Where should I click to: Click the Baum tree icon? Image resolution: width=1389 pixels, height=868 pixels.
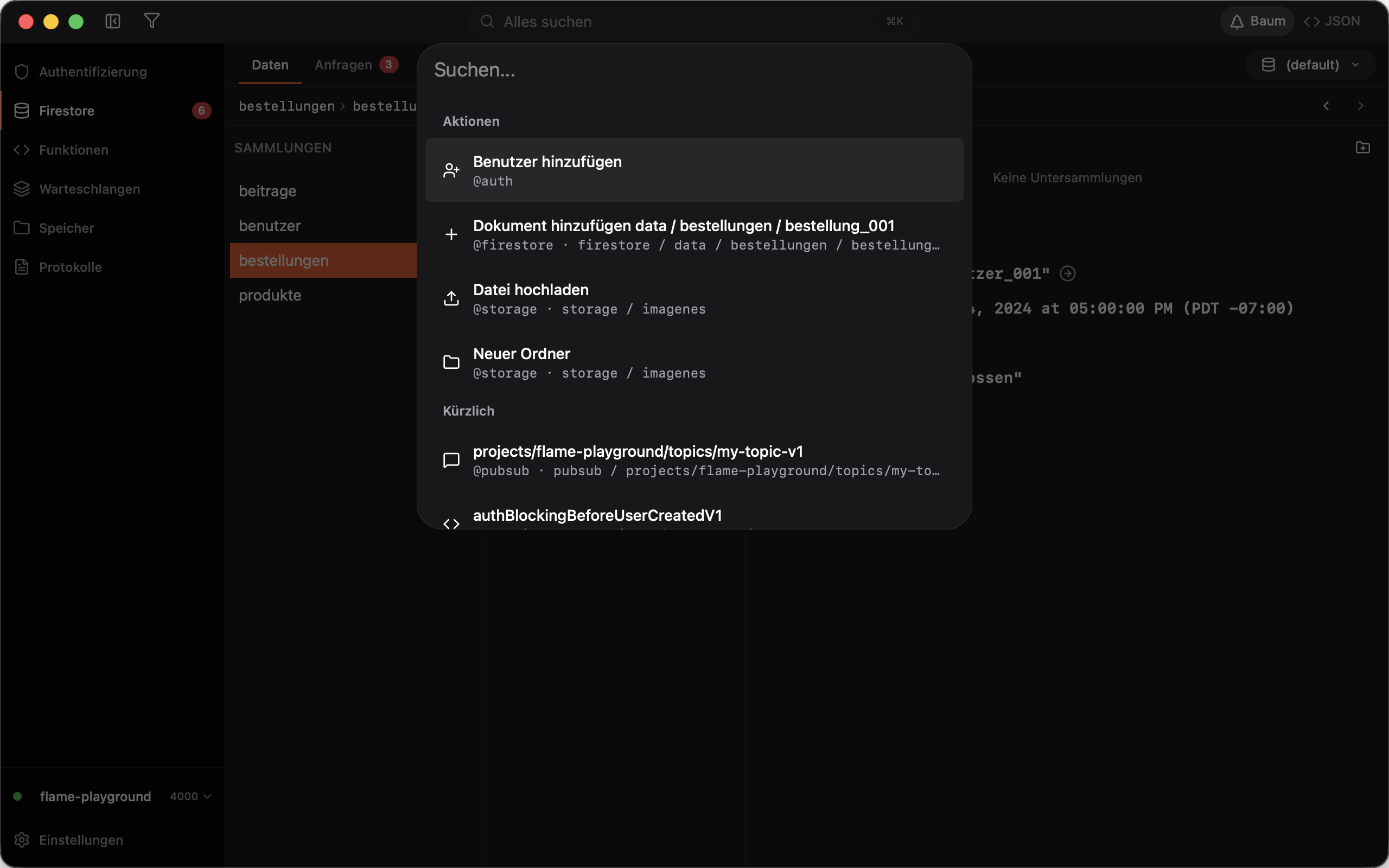[x=1237, y=21]
